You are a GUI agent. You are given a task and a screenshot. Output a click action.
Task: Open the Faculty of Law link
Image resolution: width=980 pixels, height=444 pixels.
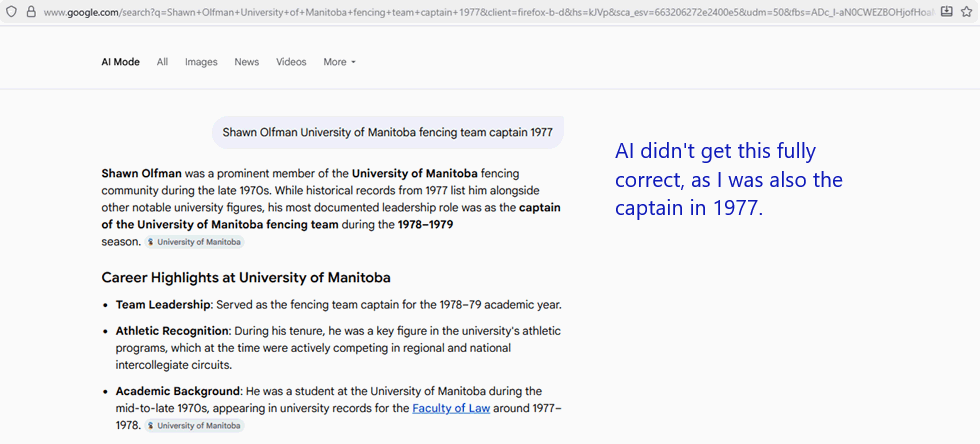pyautogui.click(x=451, y=408)
